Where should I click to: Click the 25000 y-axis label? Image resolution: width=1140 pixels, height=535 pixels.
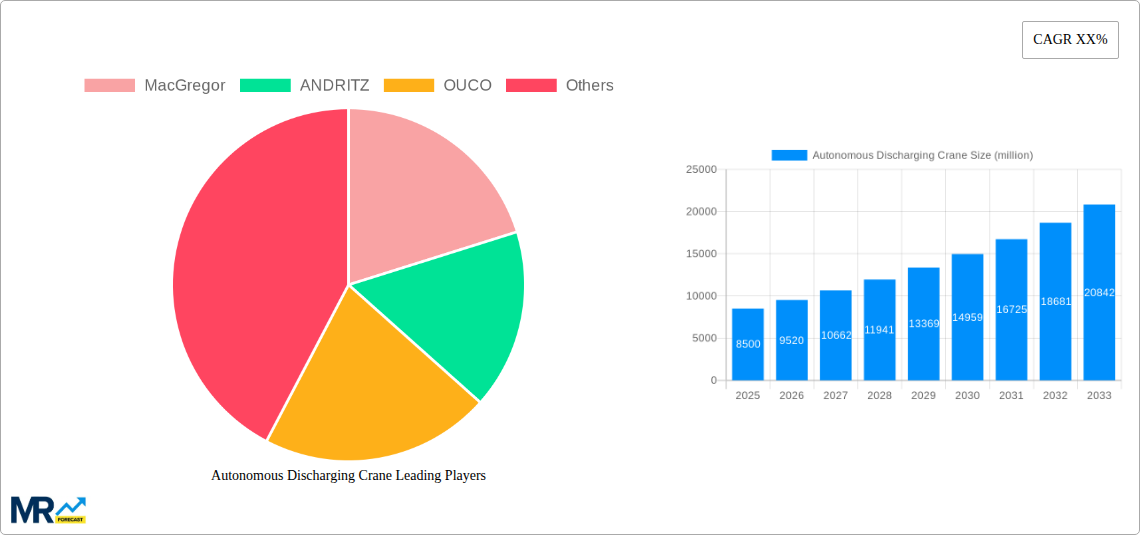(x=701, y=169)
